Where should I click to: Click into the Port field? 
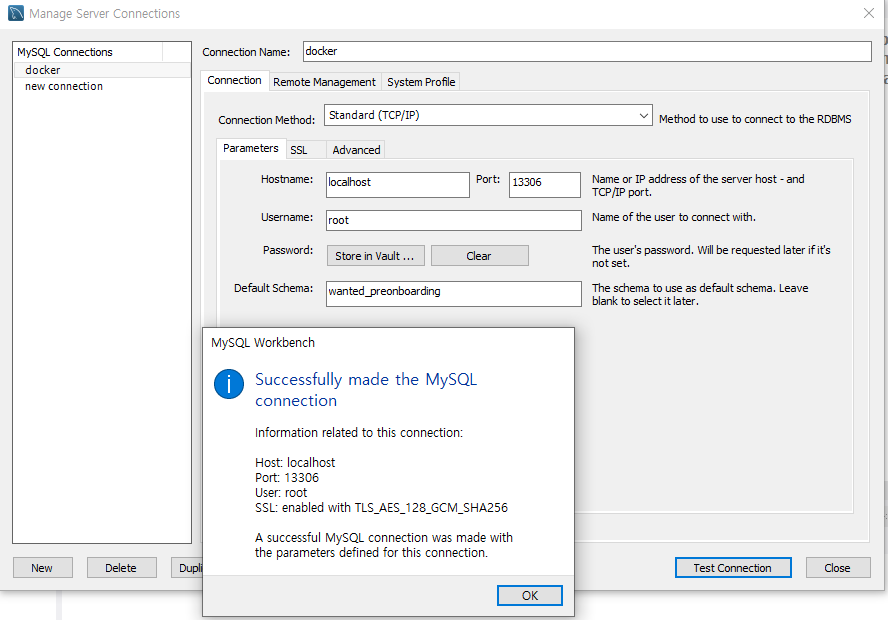pos(544,185)
